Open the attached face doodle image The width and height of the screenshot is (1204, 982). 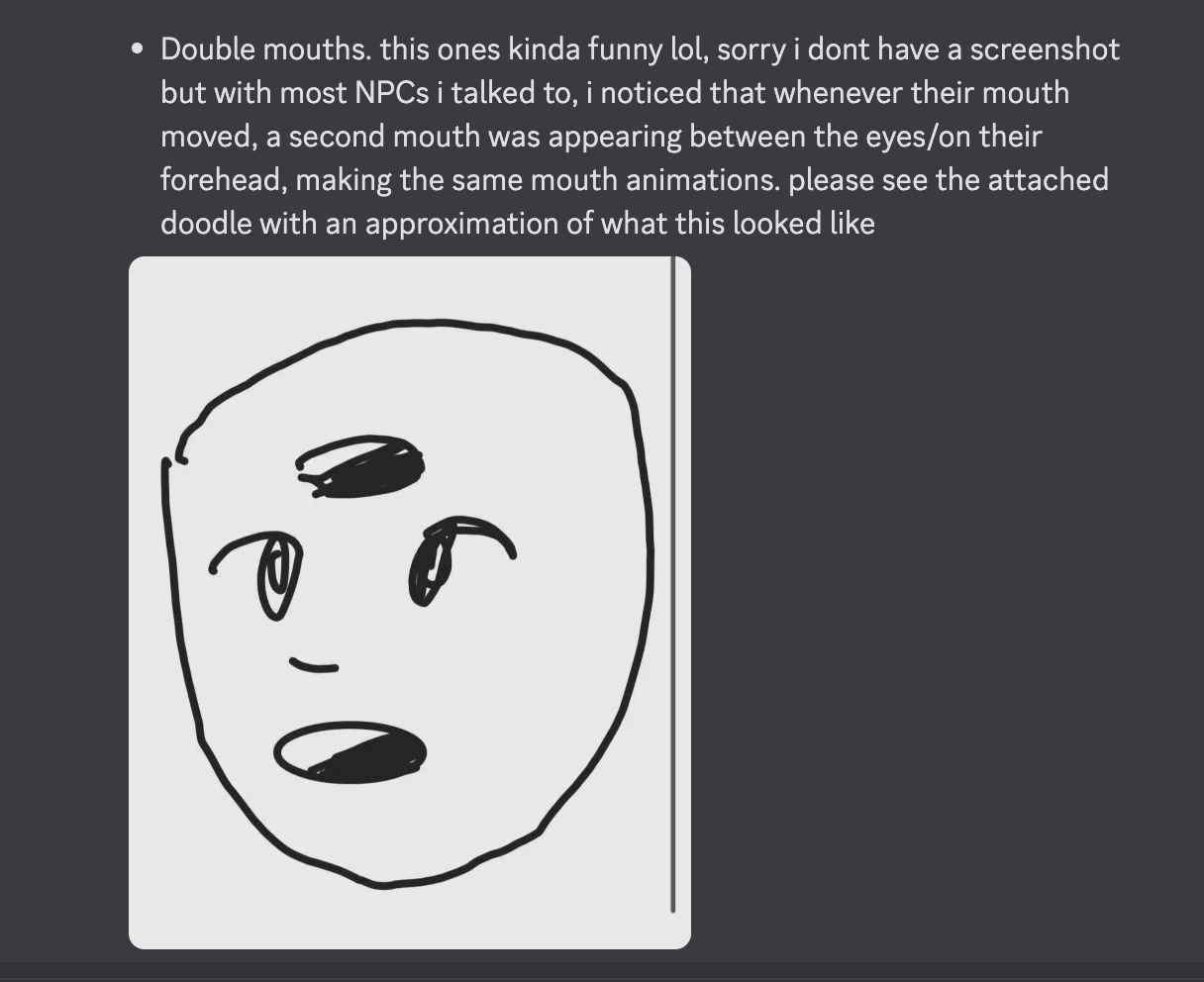(410, 602)
